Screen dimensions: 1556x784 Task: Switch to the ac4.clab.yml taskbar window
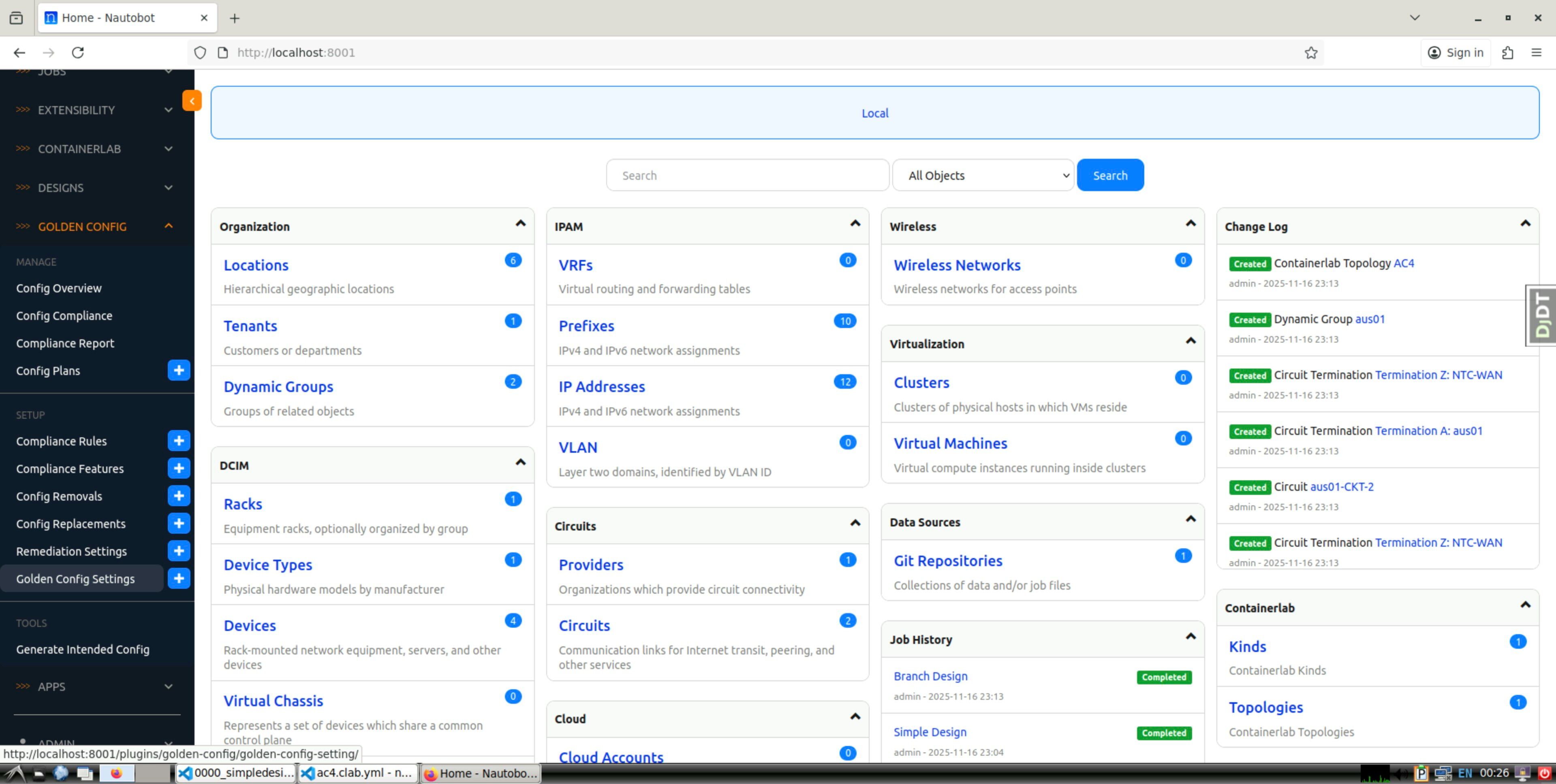coord(358,773)
